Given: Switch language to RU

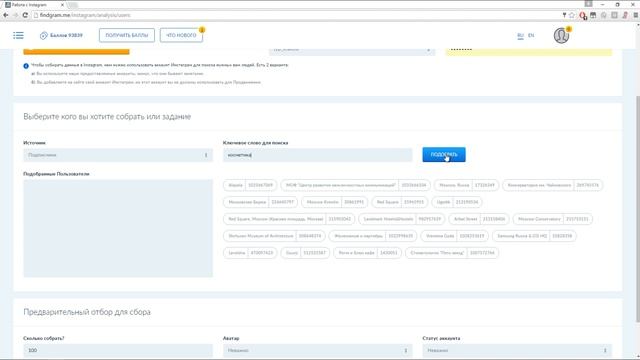Looking at the screenshot, I should point(520,36).
